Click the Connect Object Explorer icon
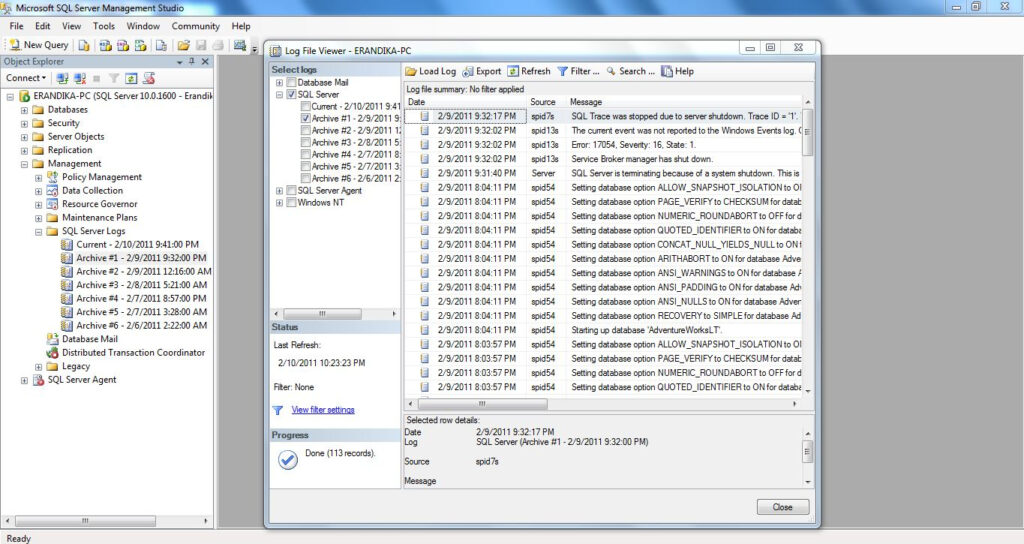The width and height of the screenshot is (1024, 544). point(62,78)
